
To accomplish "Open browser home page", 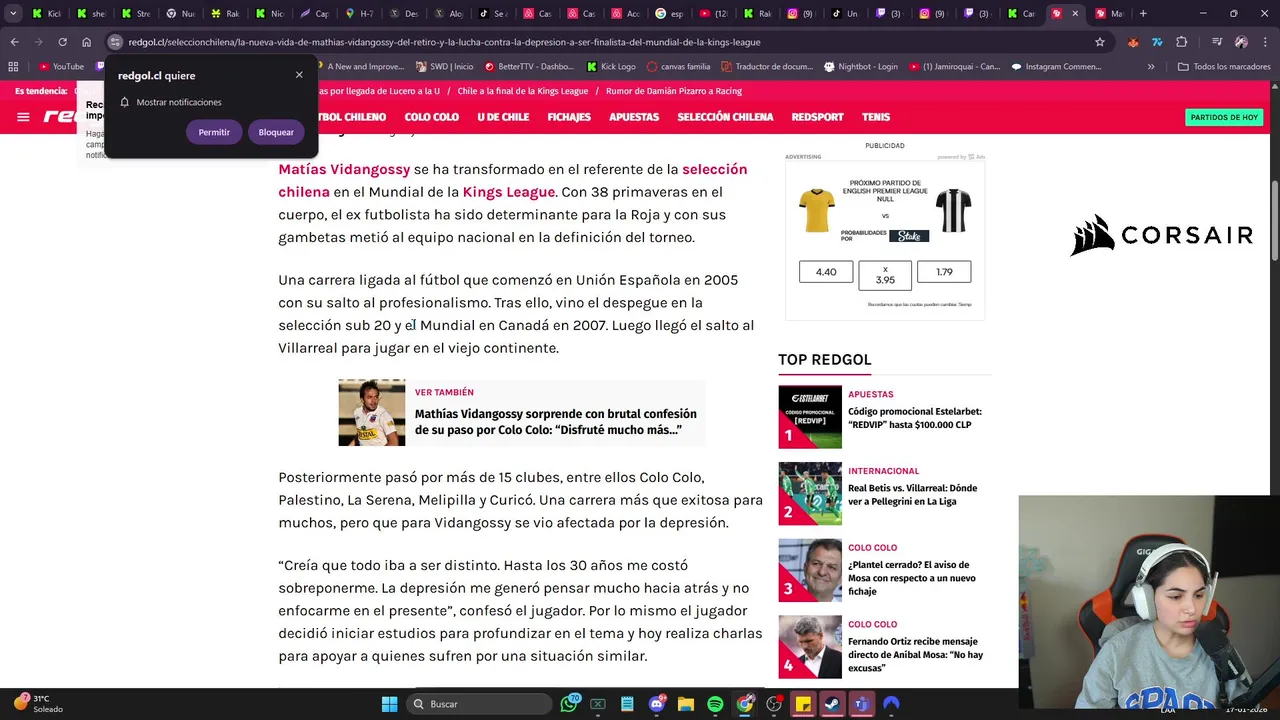I will [86, 42].
